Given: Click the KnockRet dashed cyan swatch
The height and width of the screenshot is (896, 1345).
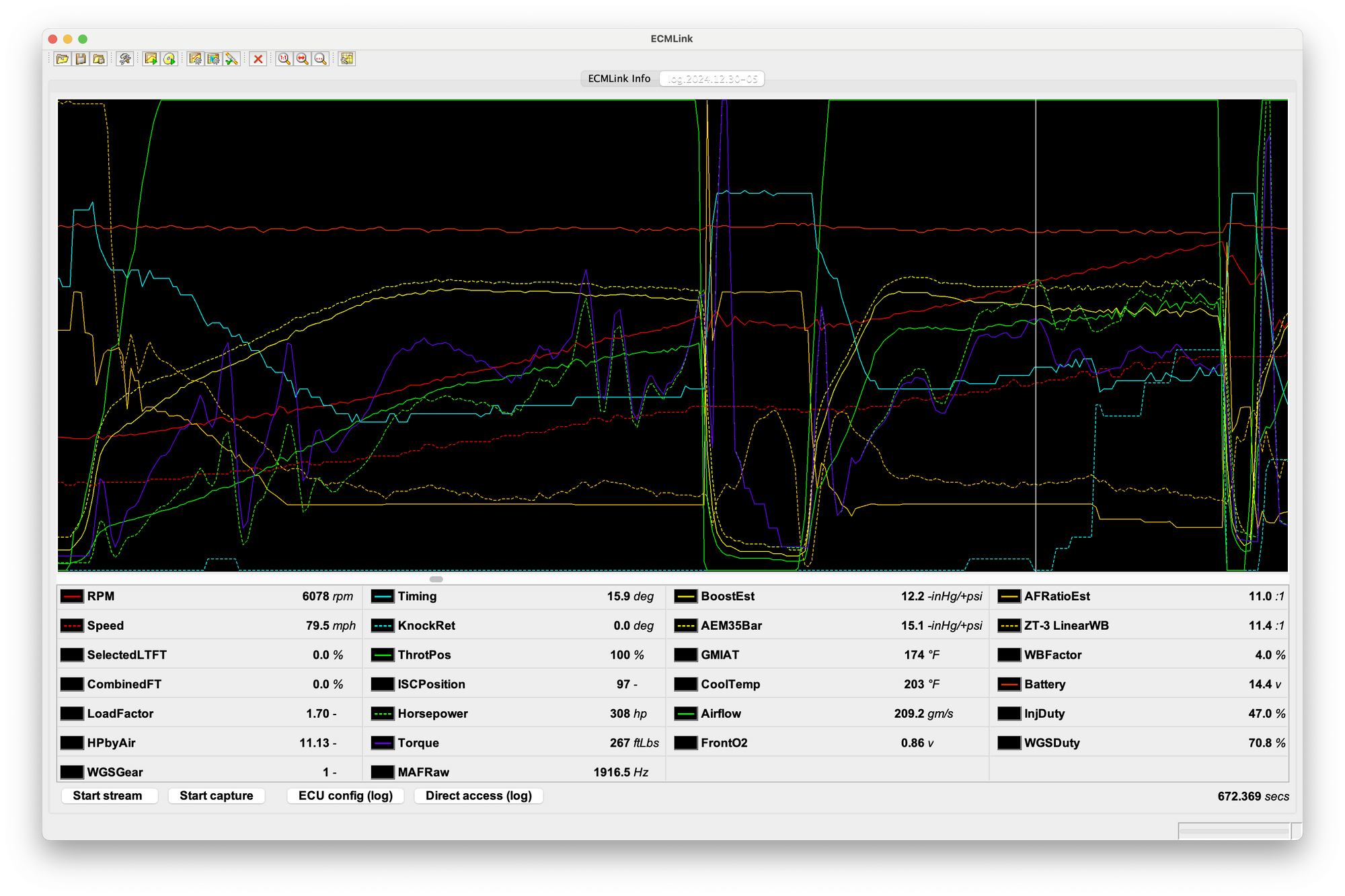Looking at the screenshot, I should (382, 626).
